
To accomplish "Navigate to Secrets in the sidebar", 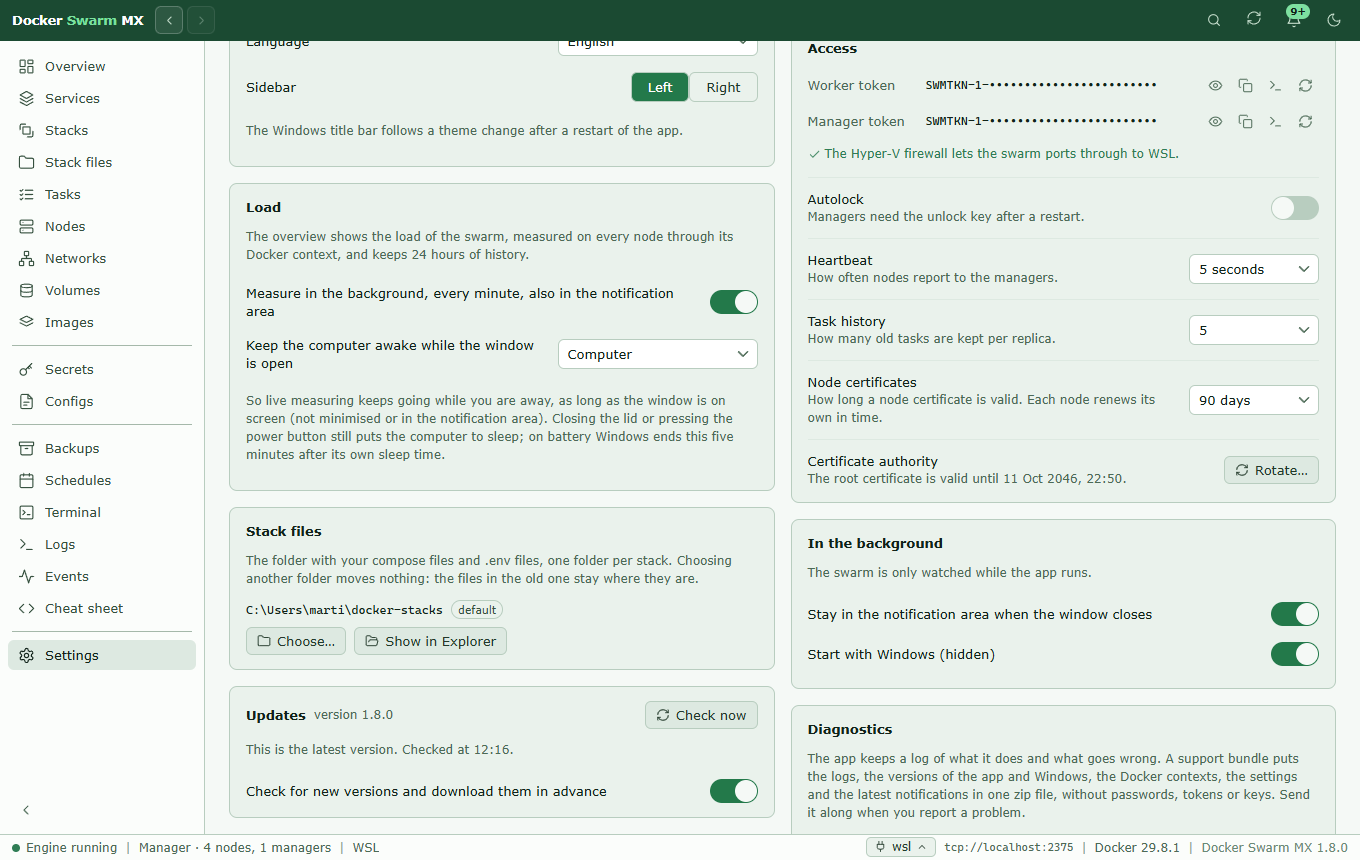I will pos(102,369).
